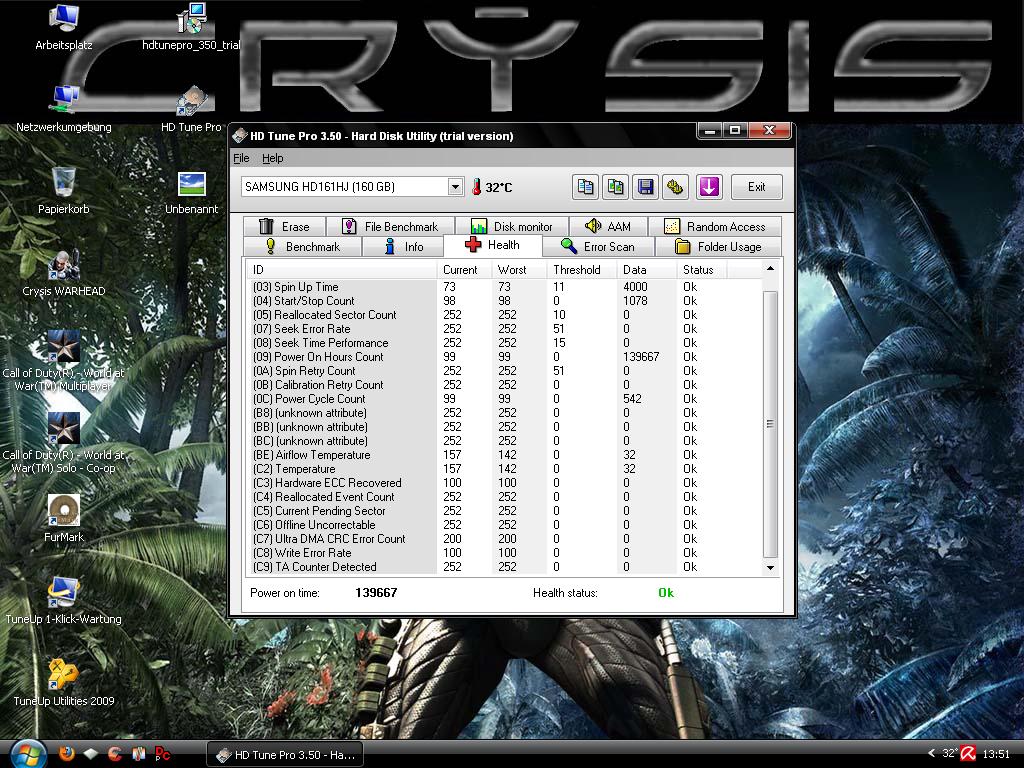Viewport: 1024px width, 768px height.
Task: Click the HD Tune Pro taskbar button
Action: 285,754
